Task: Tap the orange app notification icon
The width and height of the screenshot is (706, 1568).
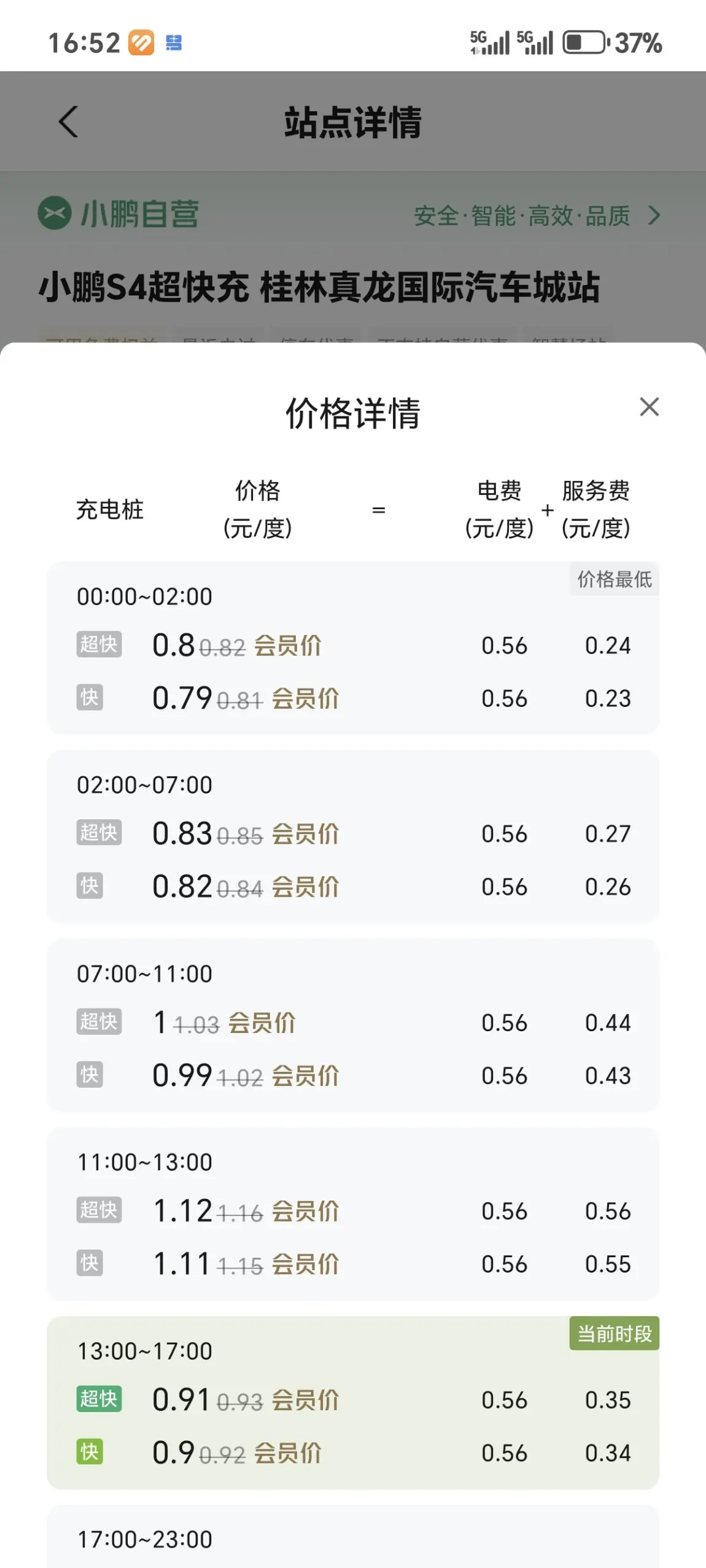Action: pos(141,43)
